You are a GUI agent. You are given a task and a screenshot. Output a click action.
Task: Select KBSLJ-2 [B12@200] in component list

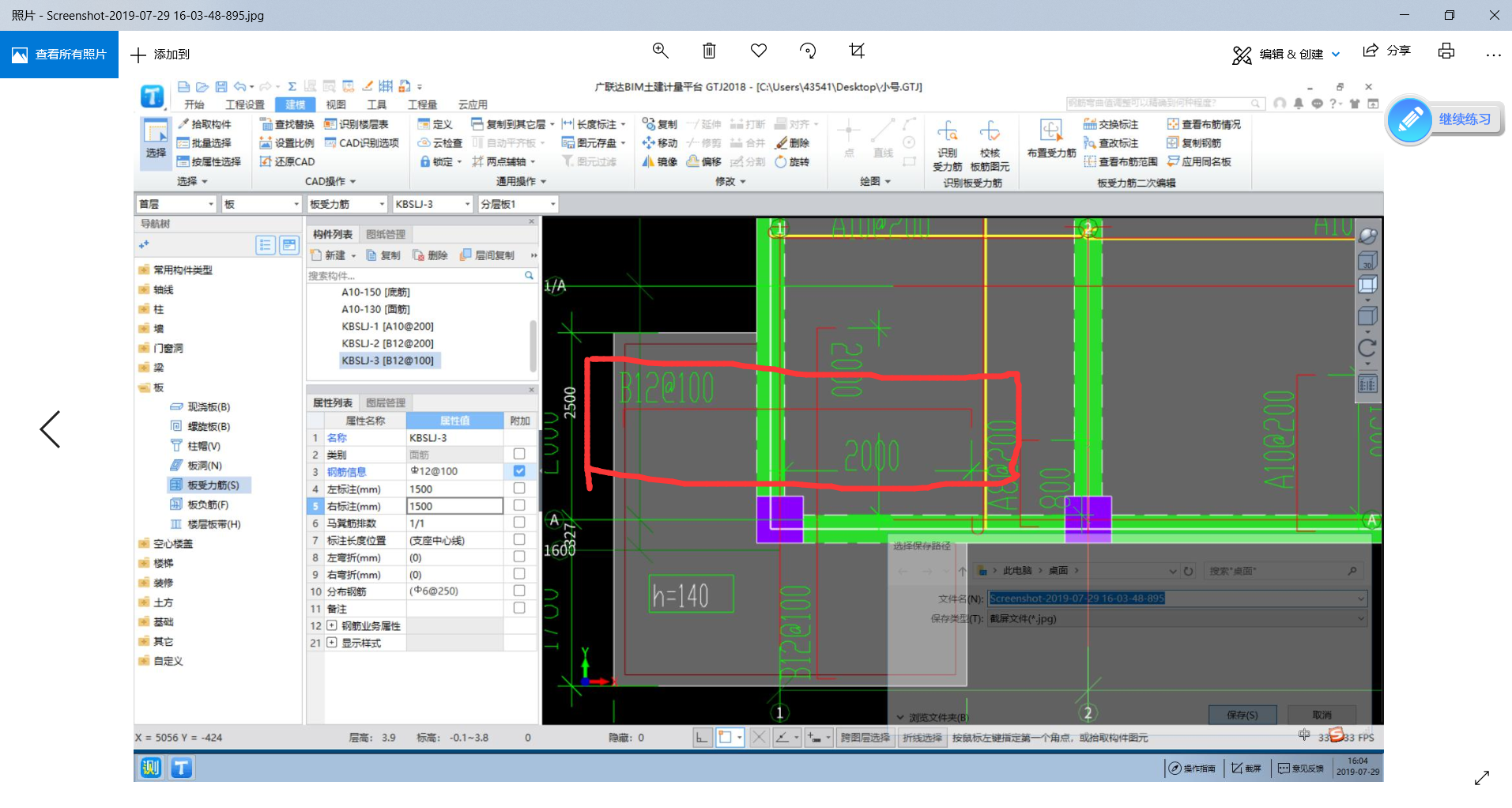387,343
